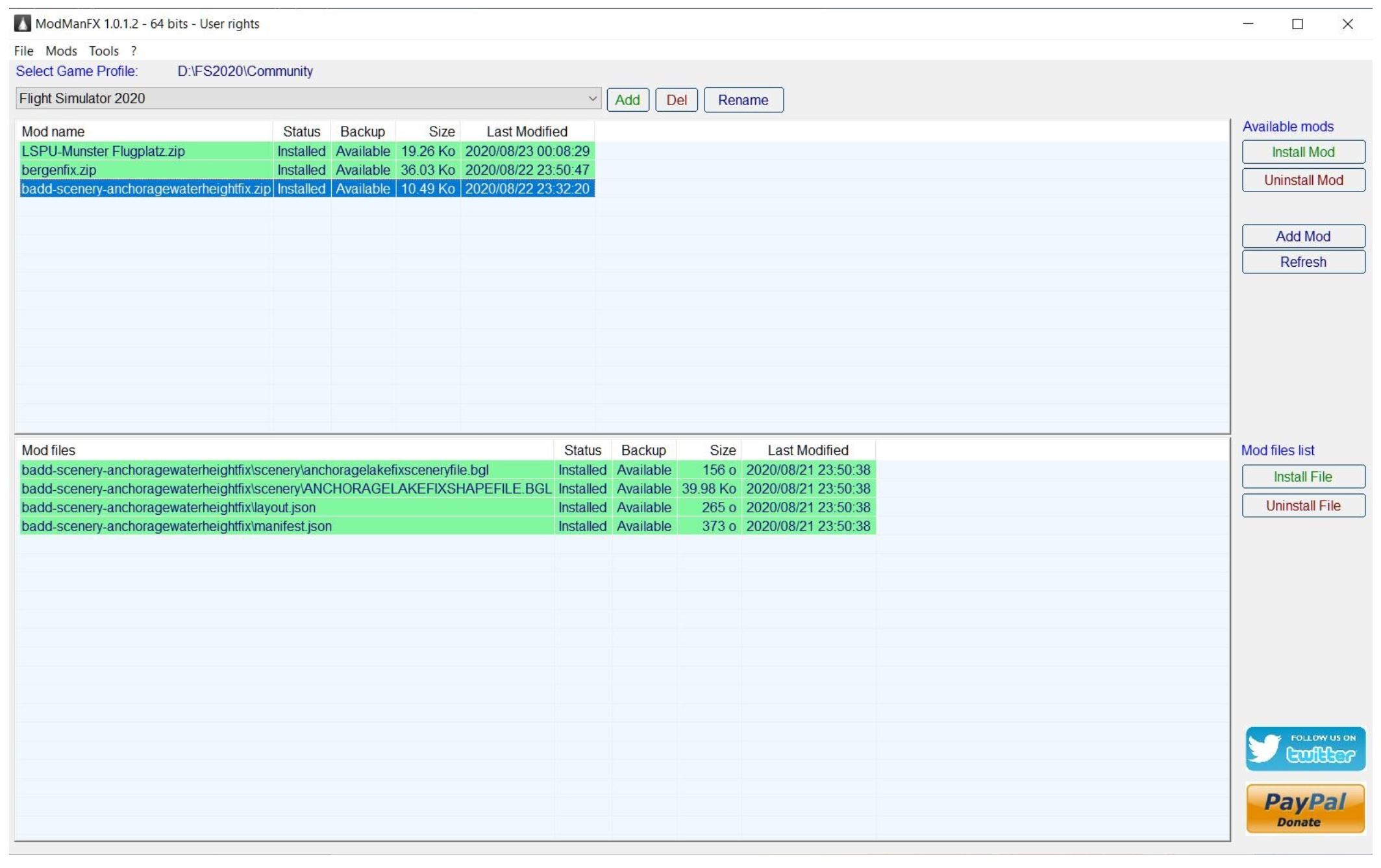
Task: Open the Twitter follow banner
Action: (x=1305, y=749)
